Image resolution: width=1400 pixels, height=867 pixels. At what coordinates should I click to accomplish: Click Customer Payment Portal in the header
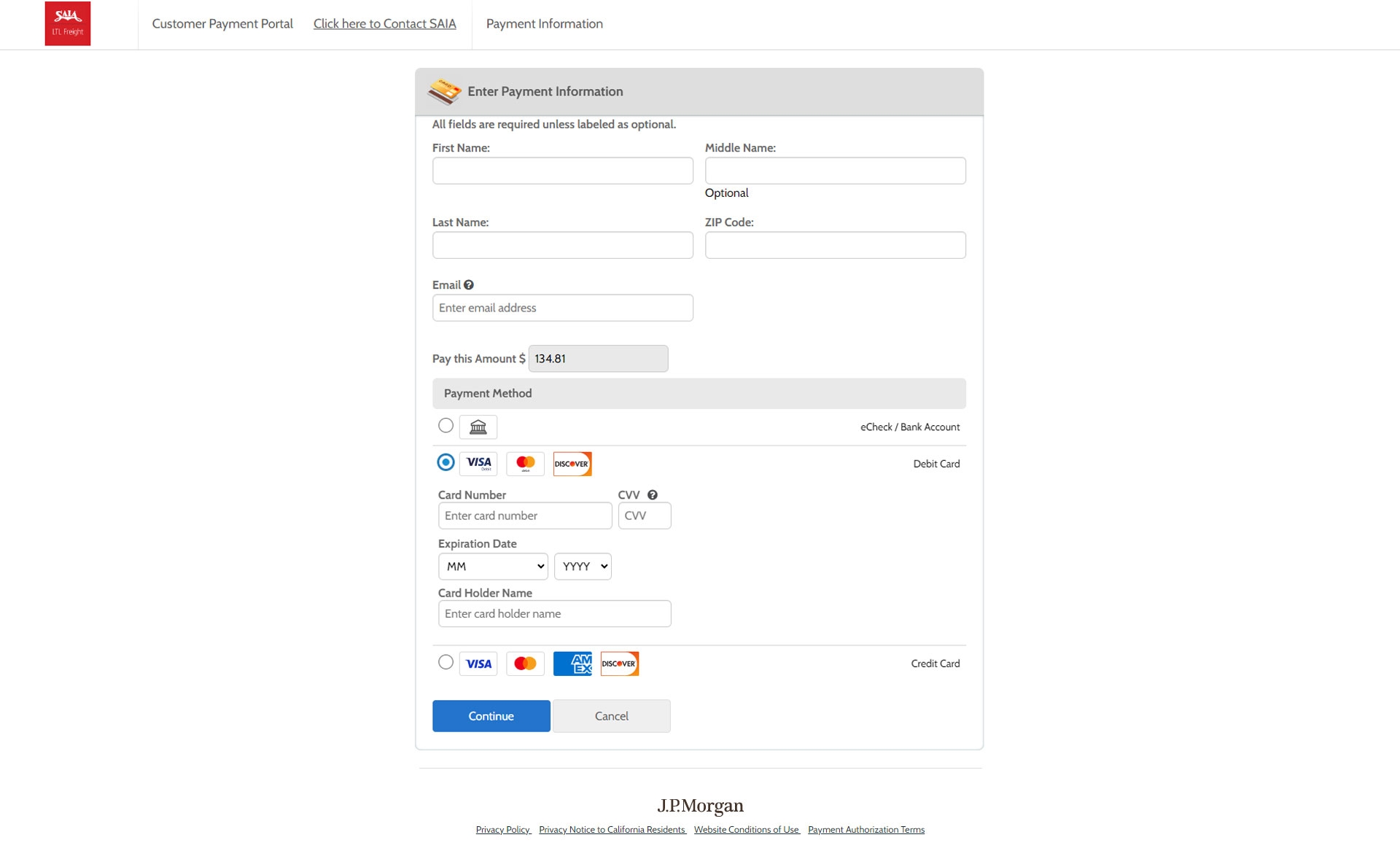tap(222, 23)
